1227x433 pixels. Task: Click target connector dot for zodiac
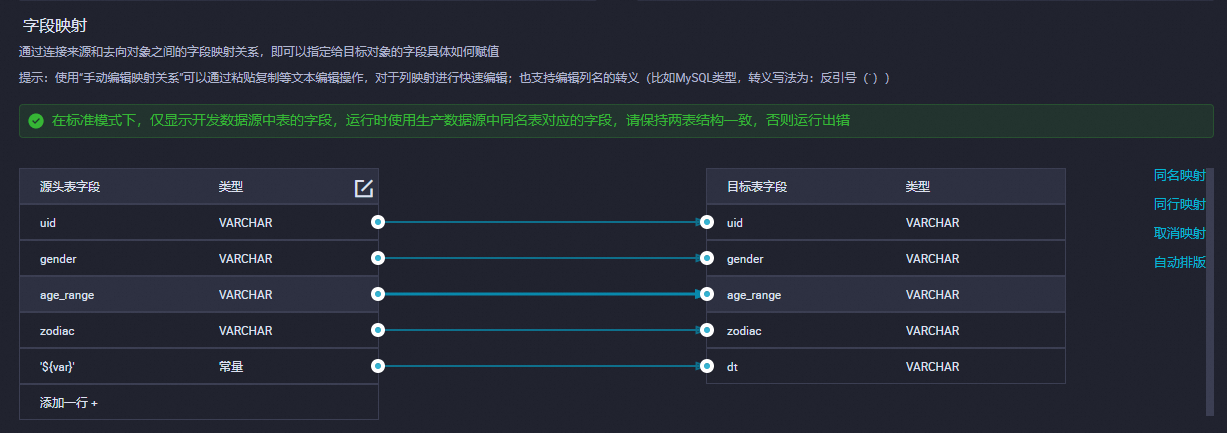point(707,330)
